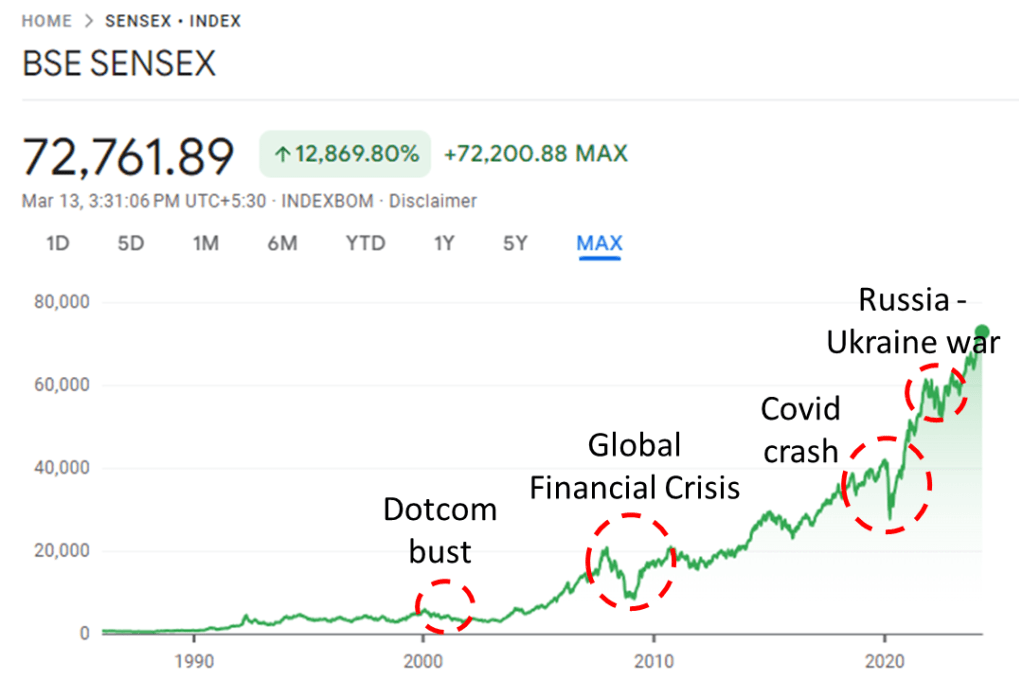This screenshot has width=1023, height=681.
Task: Click the Global Financial Crisis circle marker
Action: (630, 561)
